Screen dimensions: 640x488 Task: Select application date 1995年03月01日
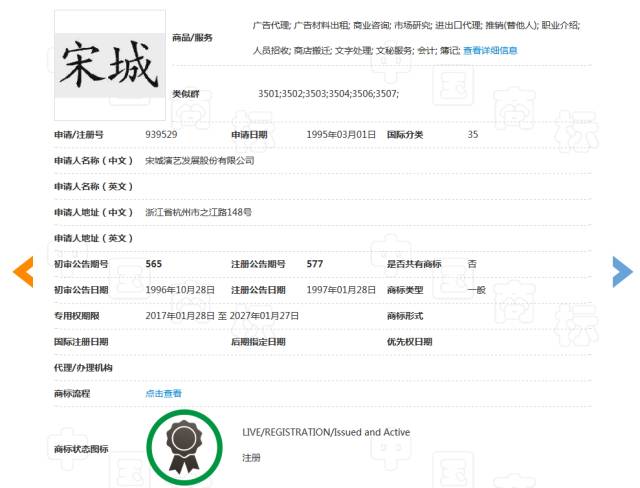tap(341, 135)
